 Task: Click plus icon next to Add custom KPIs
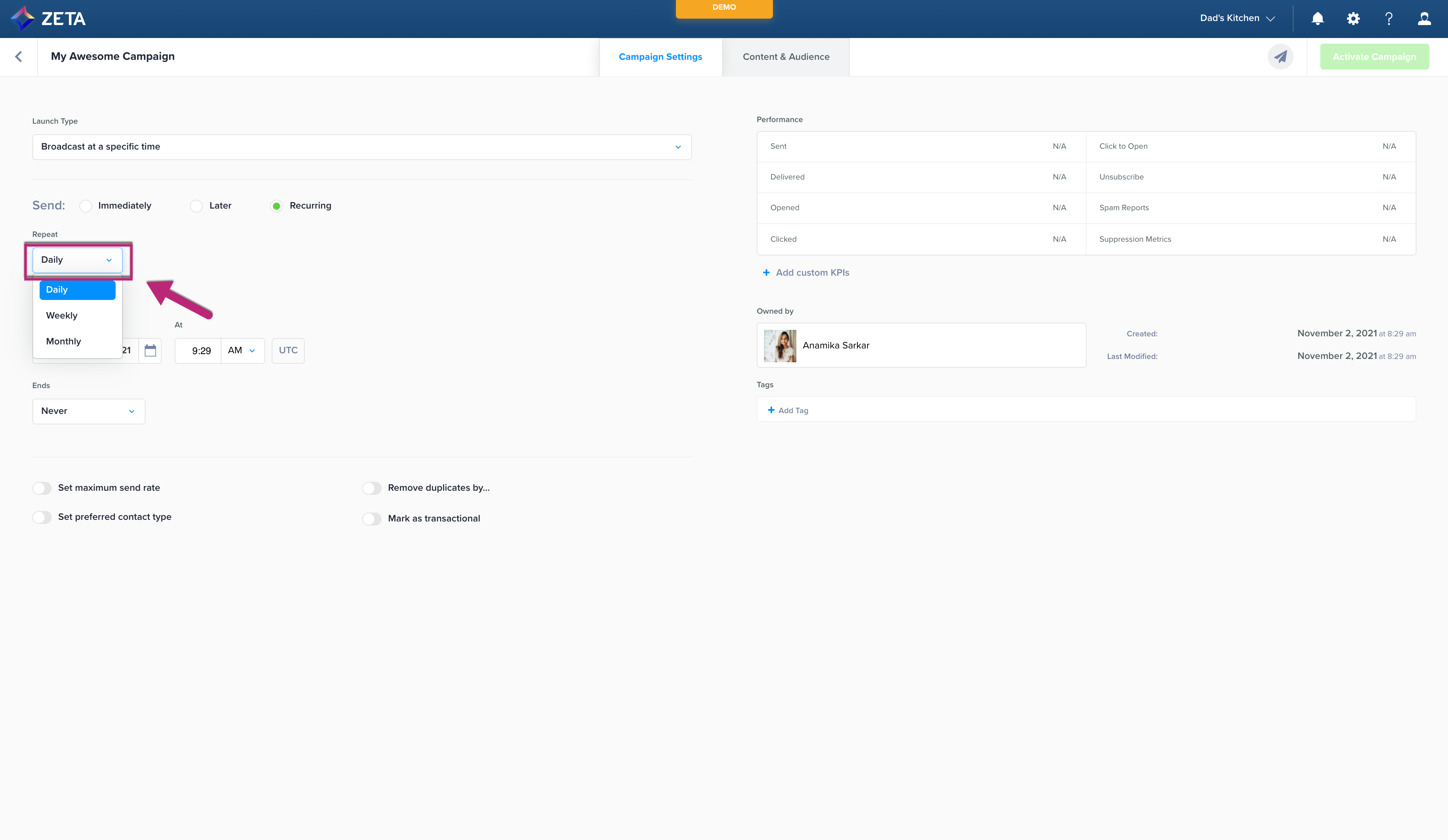tap(766, 272)
